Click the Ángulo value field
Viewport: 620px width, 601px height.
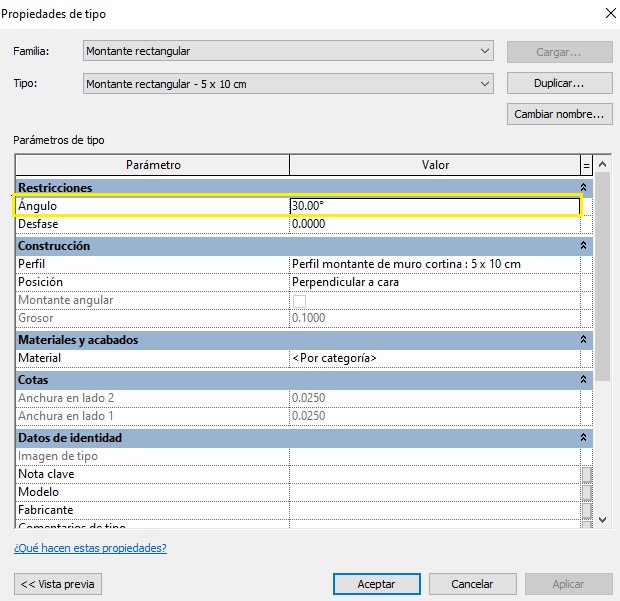click(x=434, y=206)
